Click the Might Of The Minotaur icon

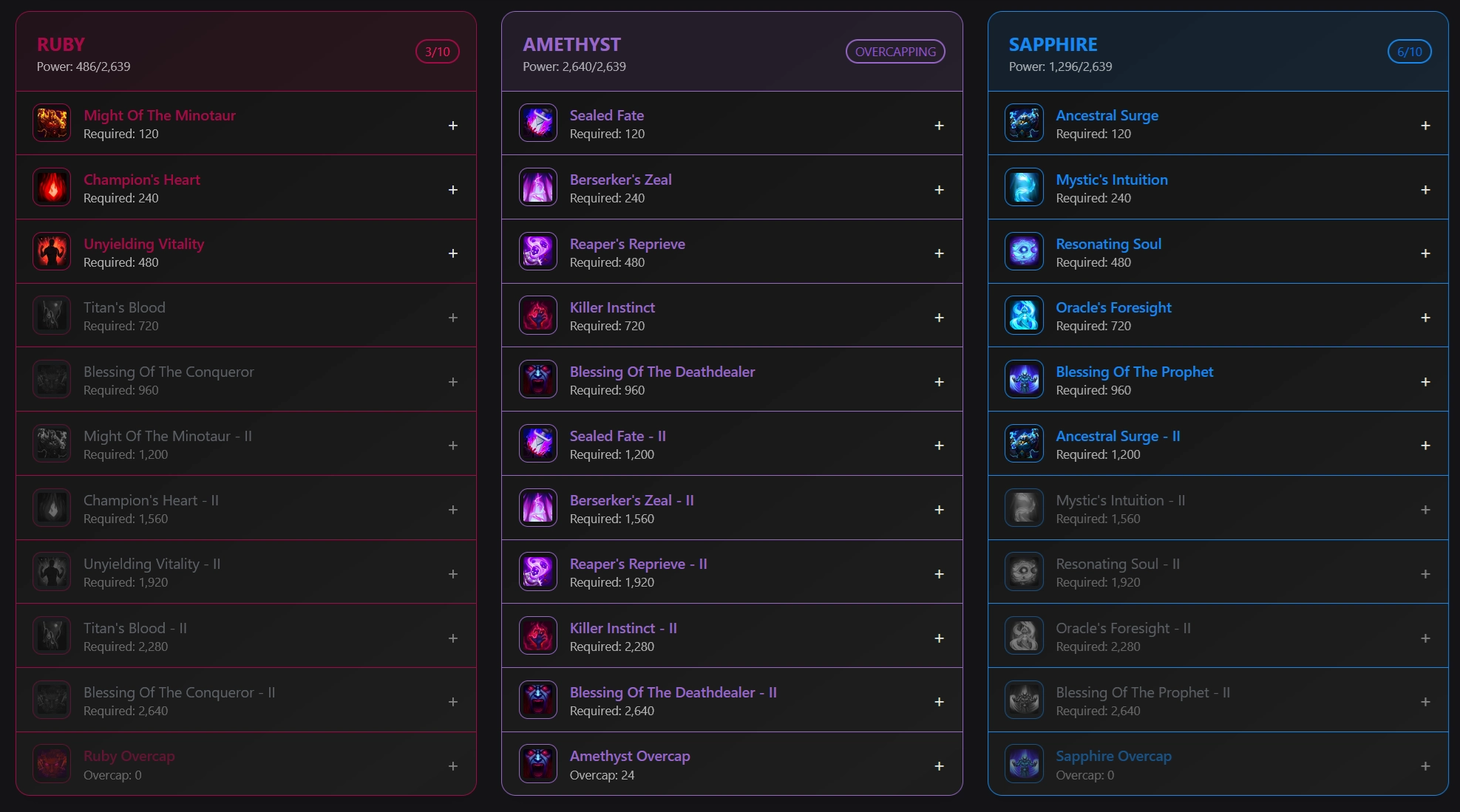click(52, 123)
